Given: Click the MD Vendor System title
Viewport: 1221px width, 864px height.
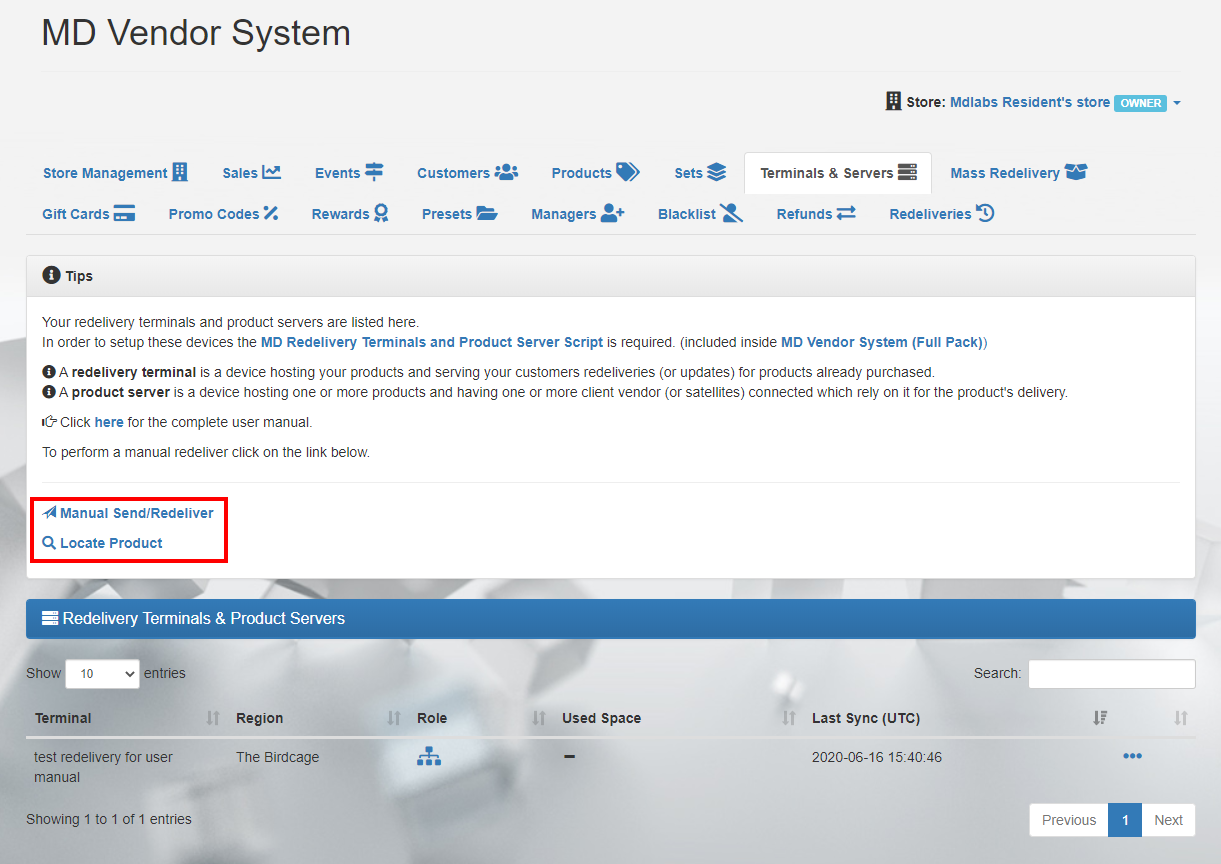Looking at the screenshot, I should pyautogui.click(x=196, y=33).
